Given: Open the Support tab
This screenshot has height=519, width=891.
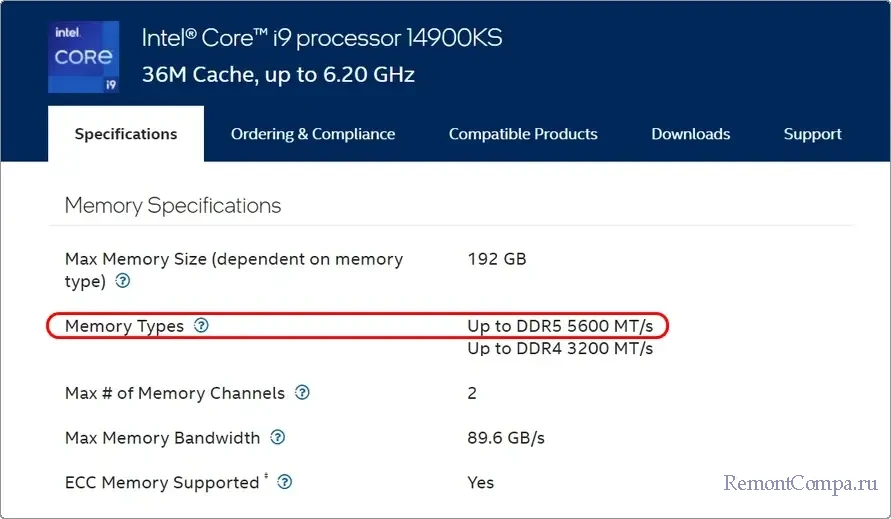Looking at the screenshot, I should (812, 134).
